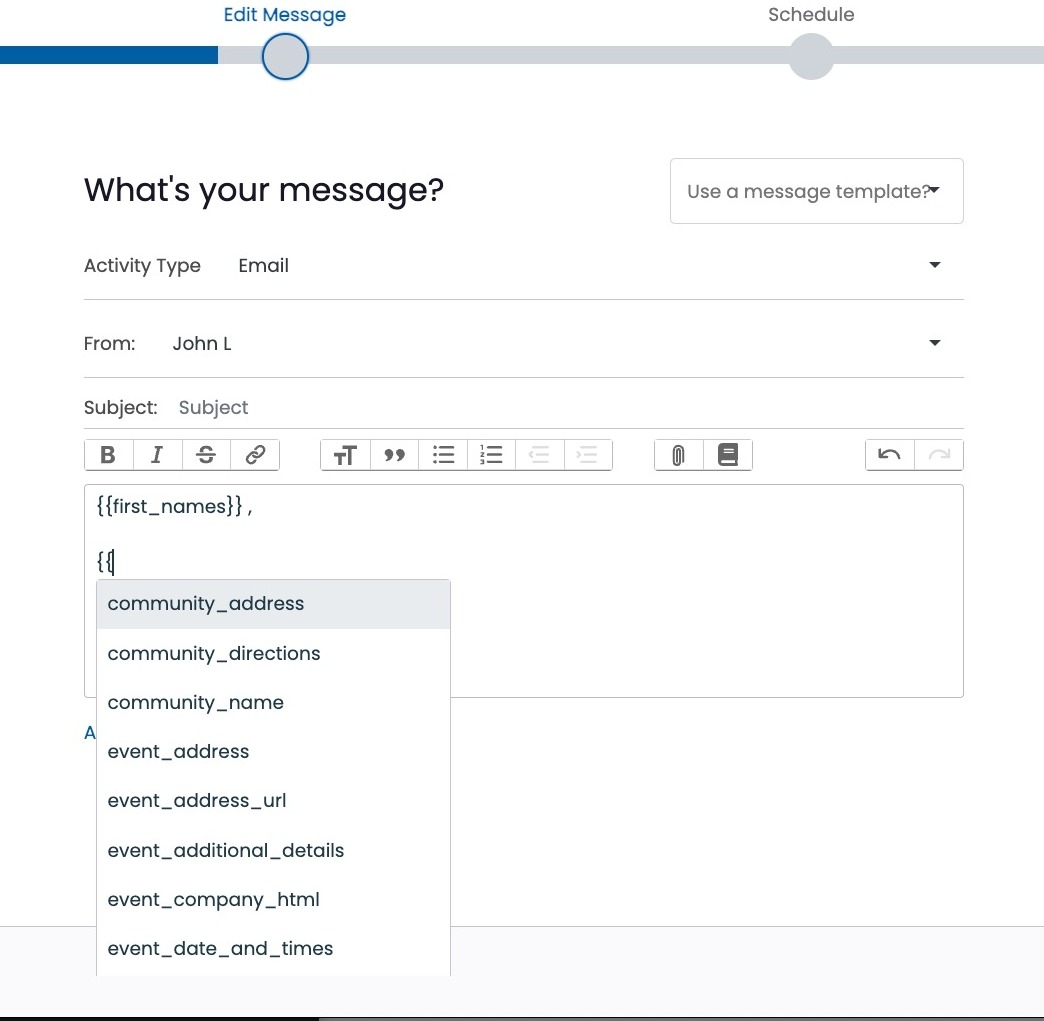Insert a hyperlink via the link icon

coord(255,455)
